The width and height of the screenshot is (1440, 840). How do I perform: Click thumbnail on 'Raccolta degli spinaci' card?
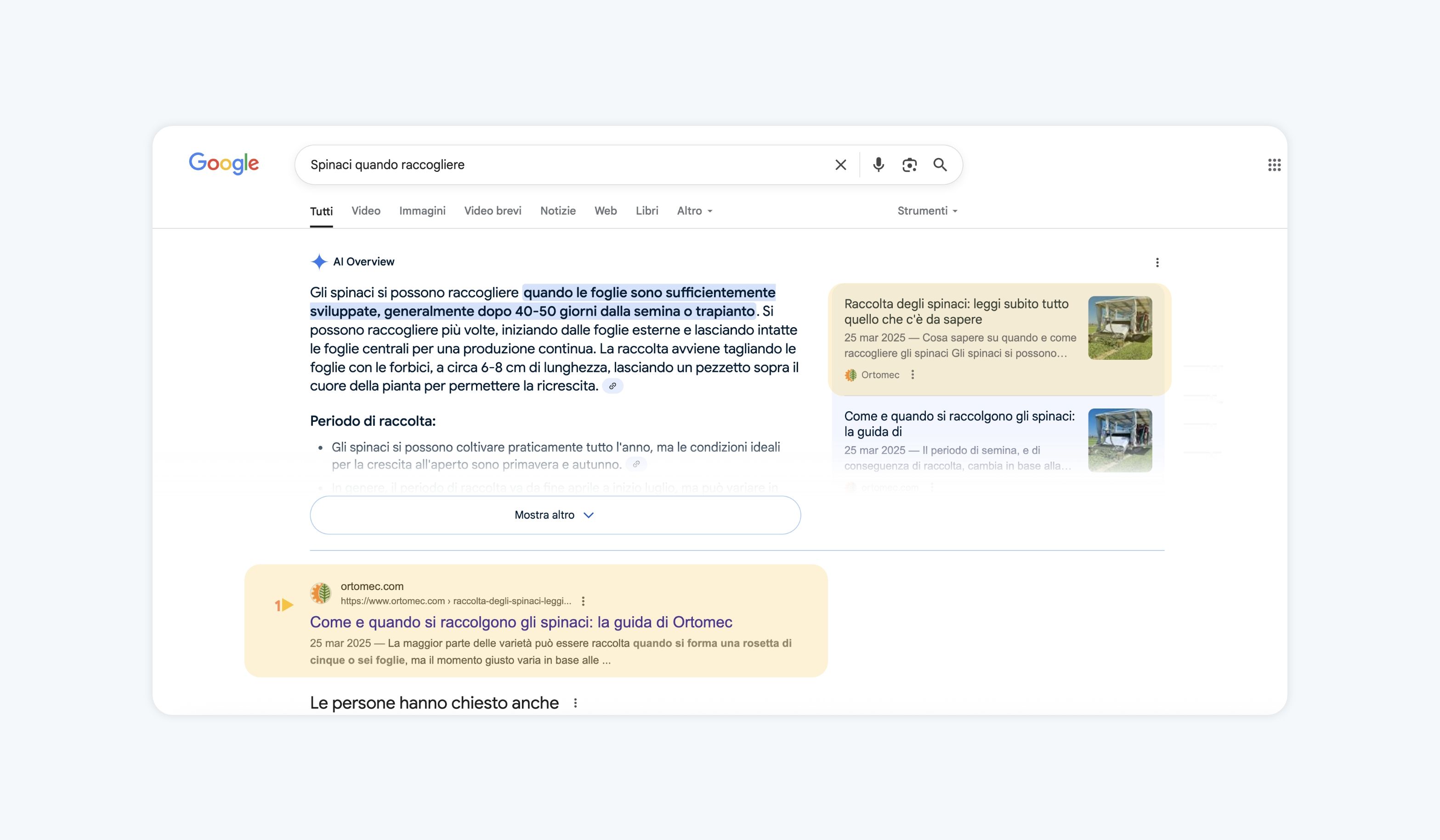click(1120, 328)
